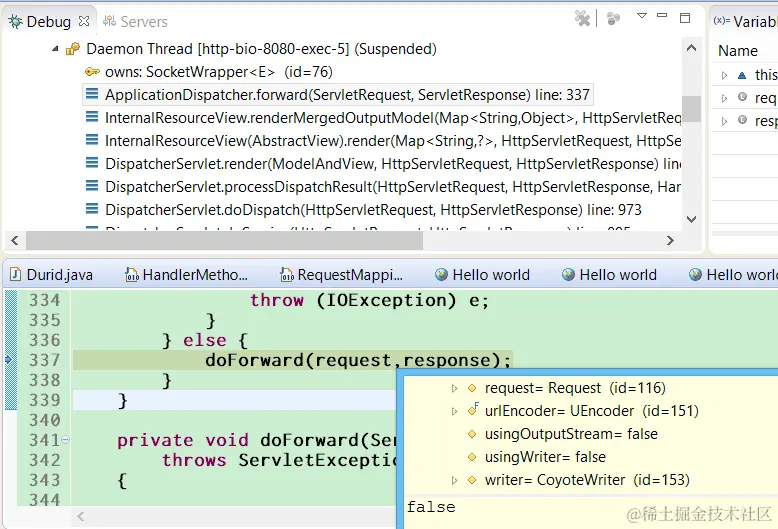Image resolution: width=778 pixels, height=529 pixels.
Task: Select 'usingWriter= false' in inspect popup
Action: click(545, 457)
